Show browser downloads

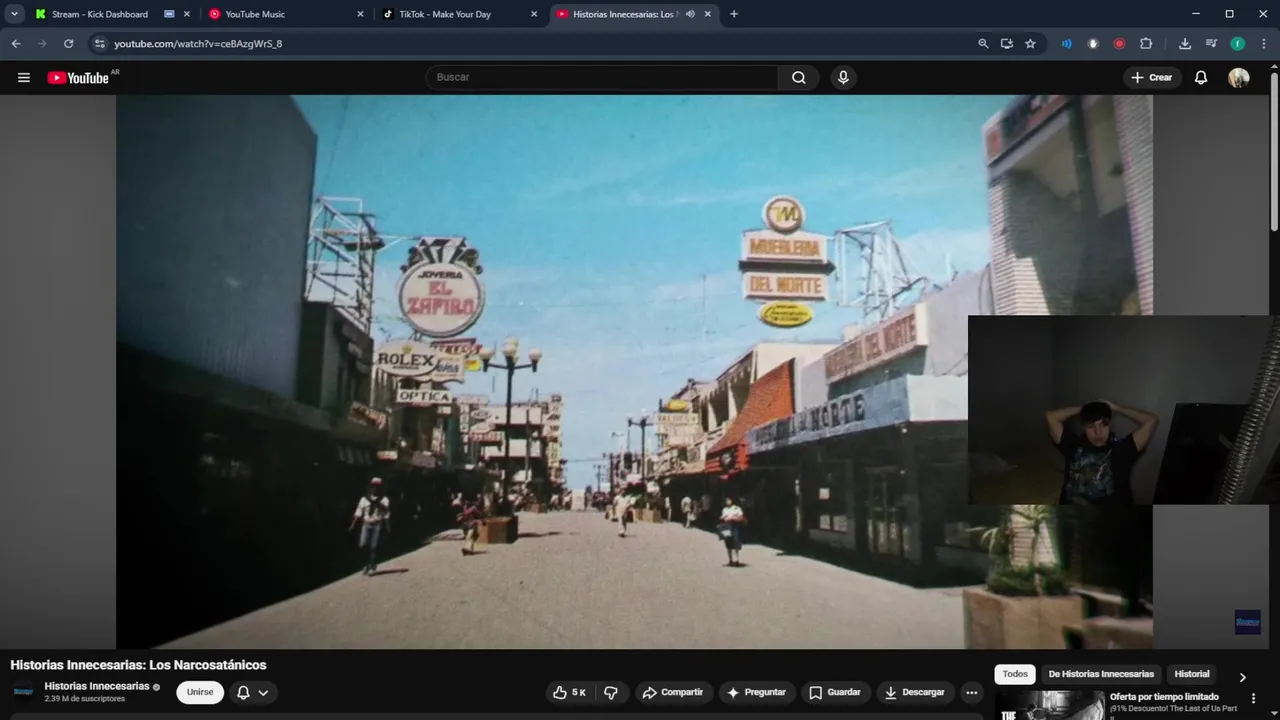pyautogui.click(x=1185, y=44)
